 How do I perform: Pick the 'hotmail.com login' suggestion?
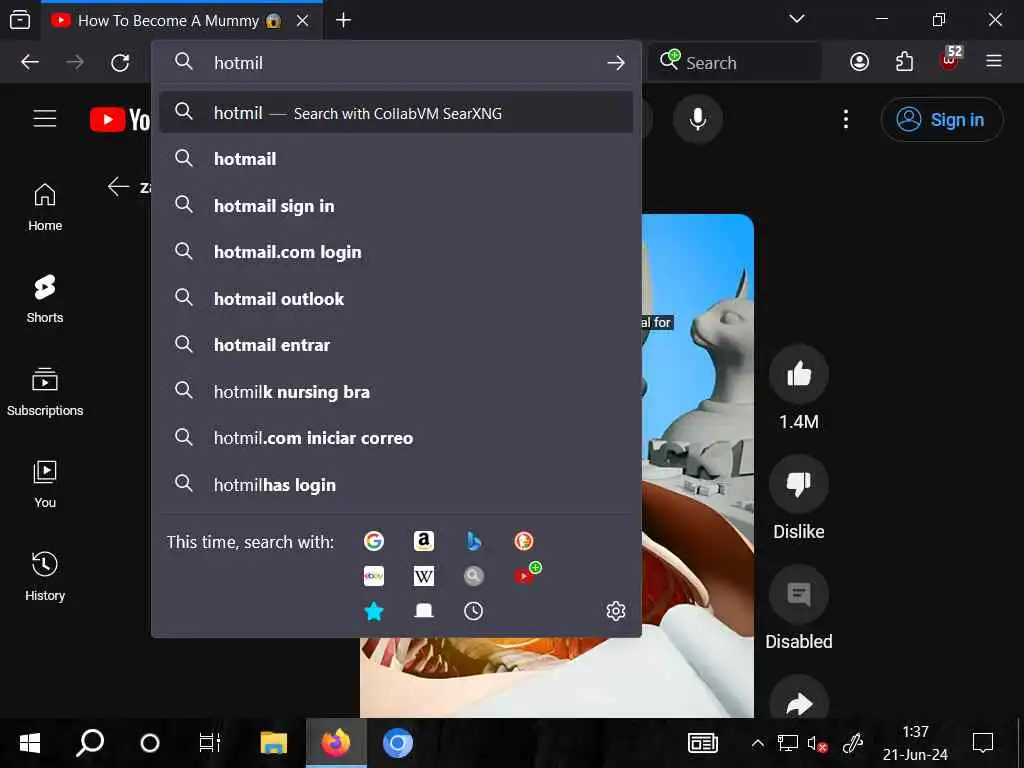tap(396, 252)
